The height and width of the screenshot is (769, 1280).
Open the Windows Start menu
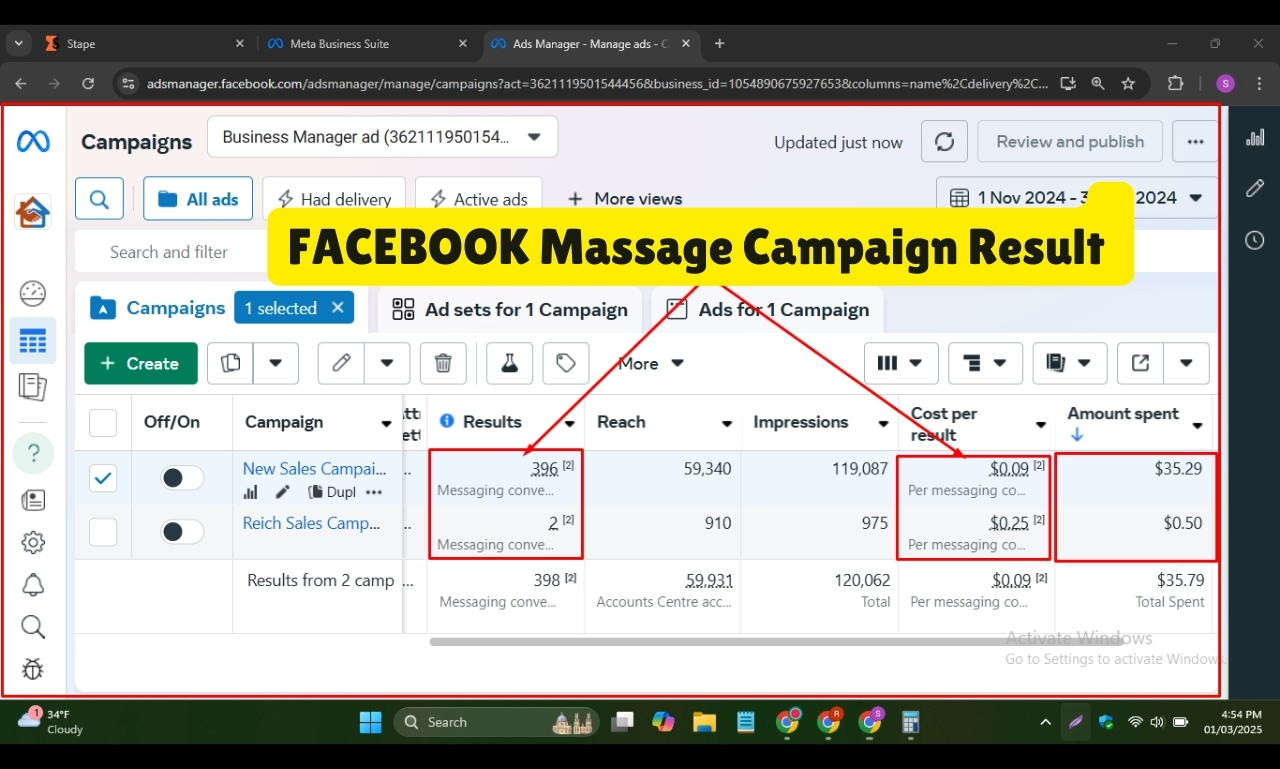370,722
